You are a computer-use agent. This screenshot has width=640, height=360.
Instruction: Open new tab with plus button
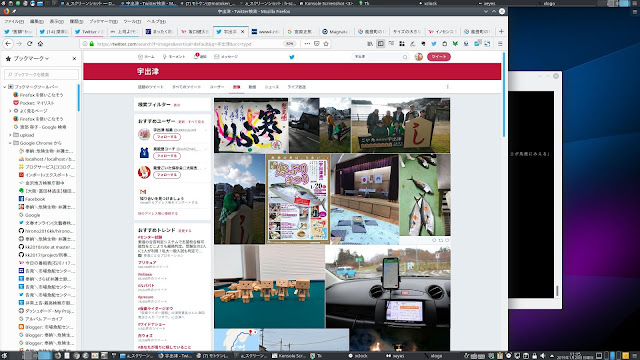point(501,31)
